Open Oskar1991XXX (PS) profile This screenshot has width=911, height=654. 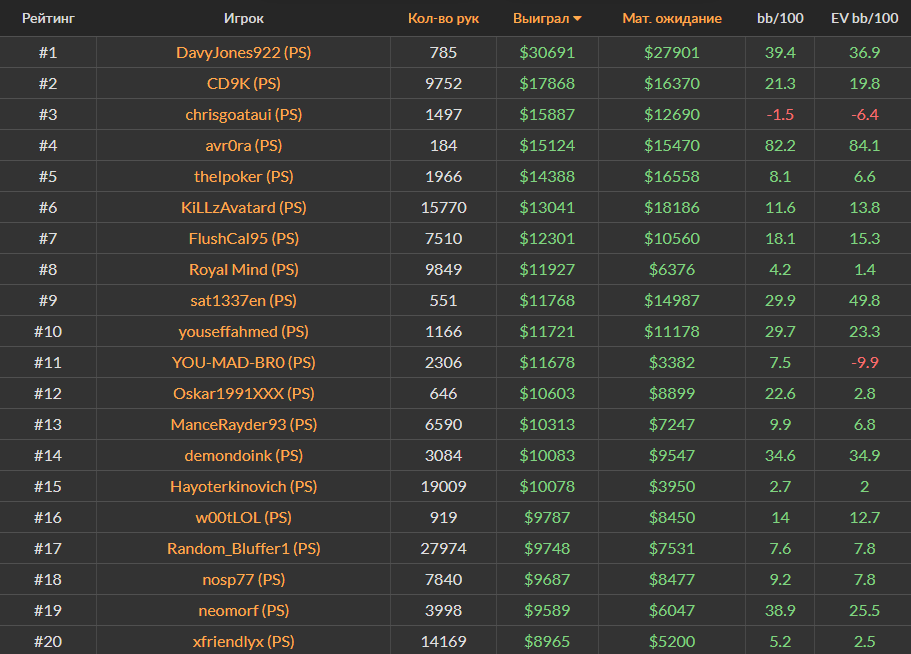point(243,394)
